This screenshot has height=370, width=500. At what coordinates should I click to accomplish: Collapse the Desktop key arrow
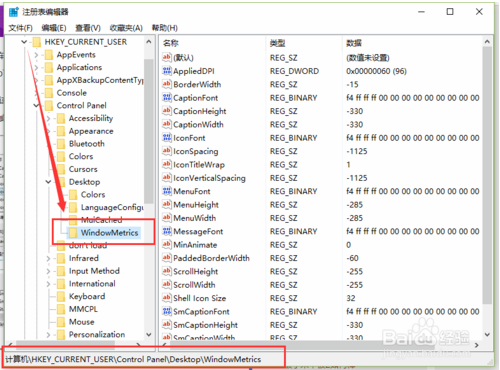(48, 182)
